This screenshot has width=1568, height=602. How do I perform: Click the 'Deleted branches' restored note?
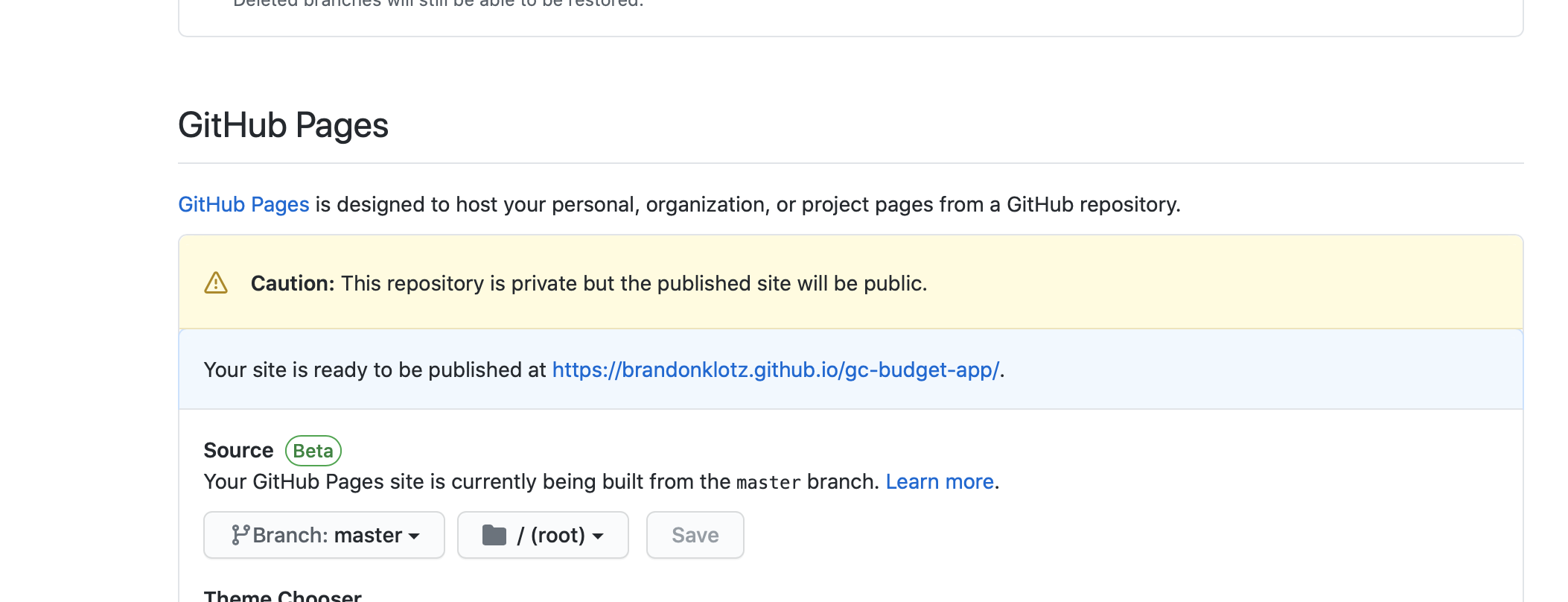[438, 3]
